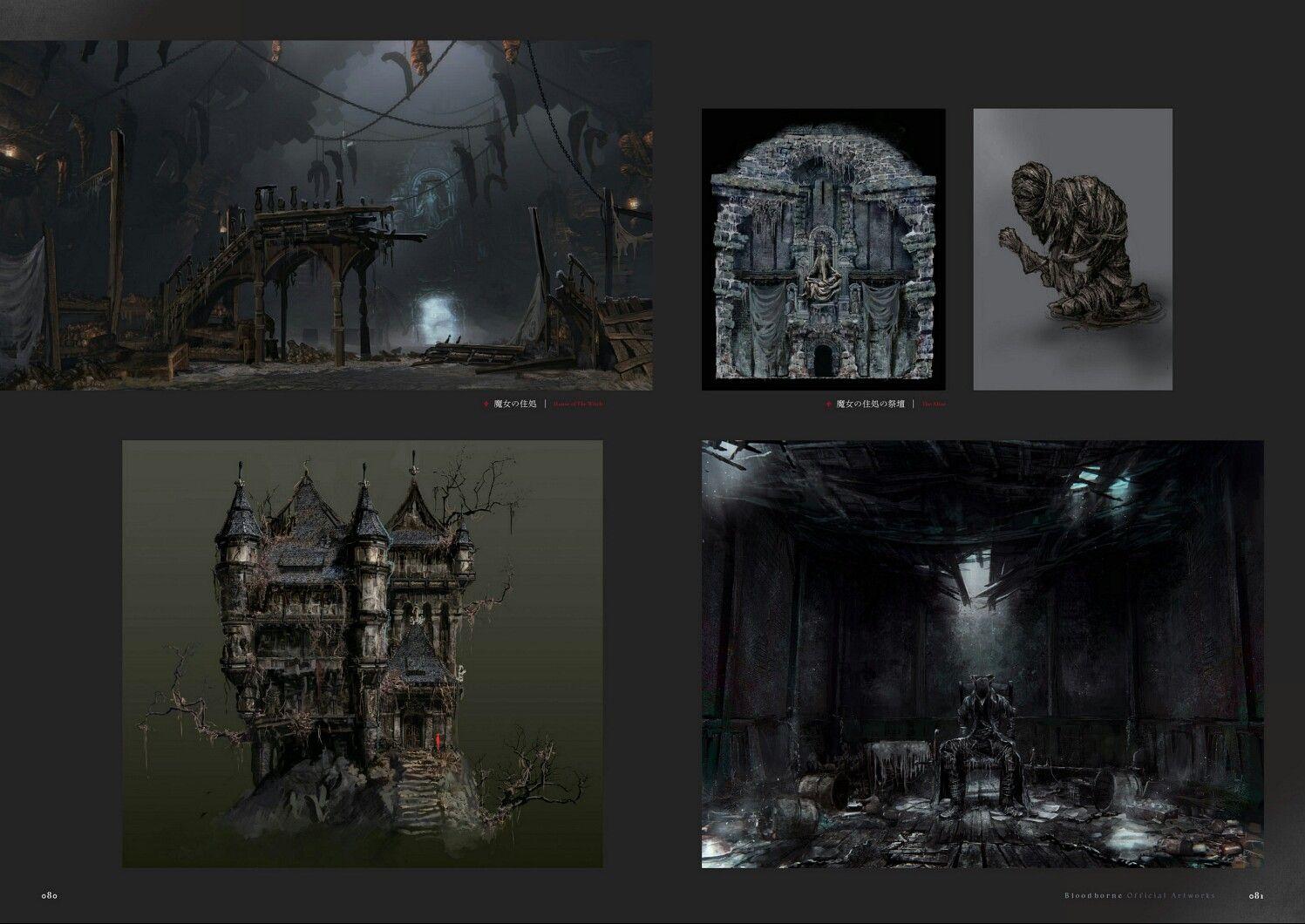The height and width of the screenshot is (924, 1305).
Task: Click the kneeling bandaged figure illustration
Action: (x=1072, y=249)
